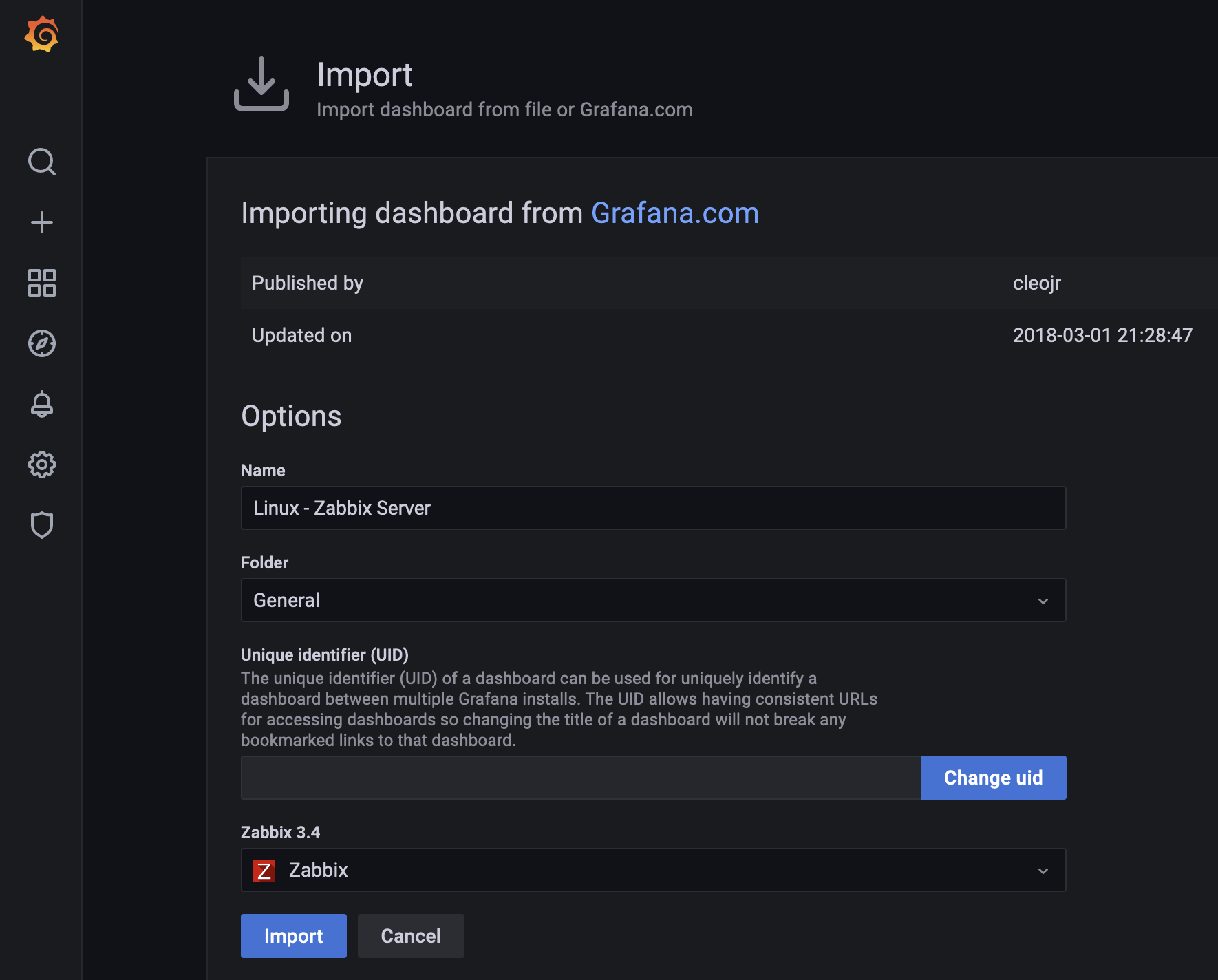Follow the Grafana.com link
The width and height of the screenshot is (1218, 980).
coord(675,213)
